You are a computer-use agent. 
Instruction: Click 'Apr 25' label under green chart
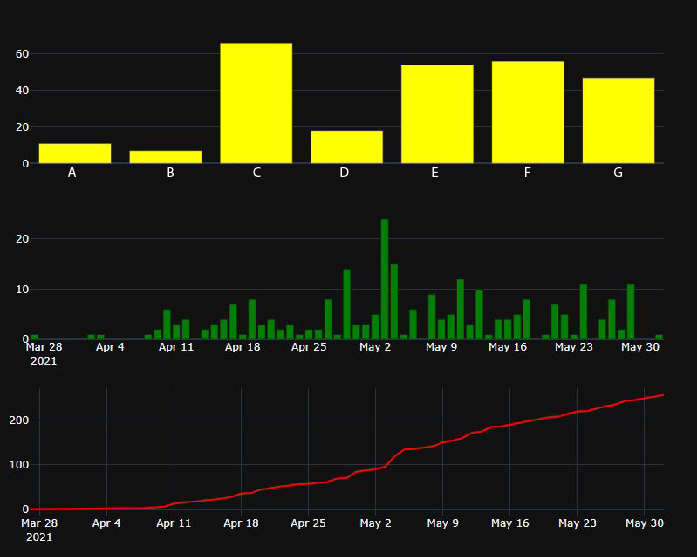point(308,347)
